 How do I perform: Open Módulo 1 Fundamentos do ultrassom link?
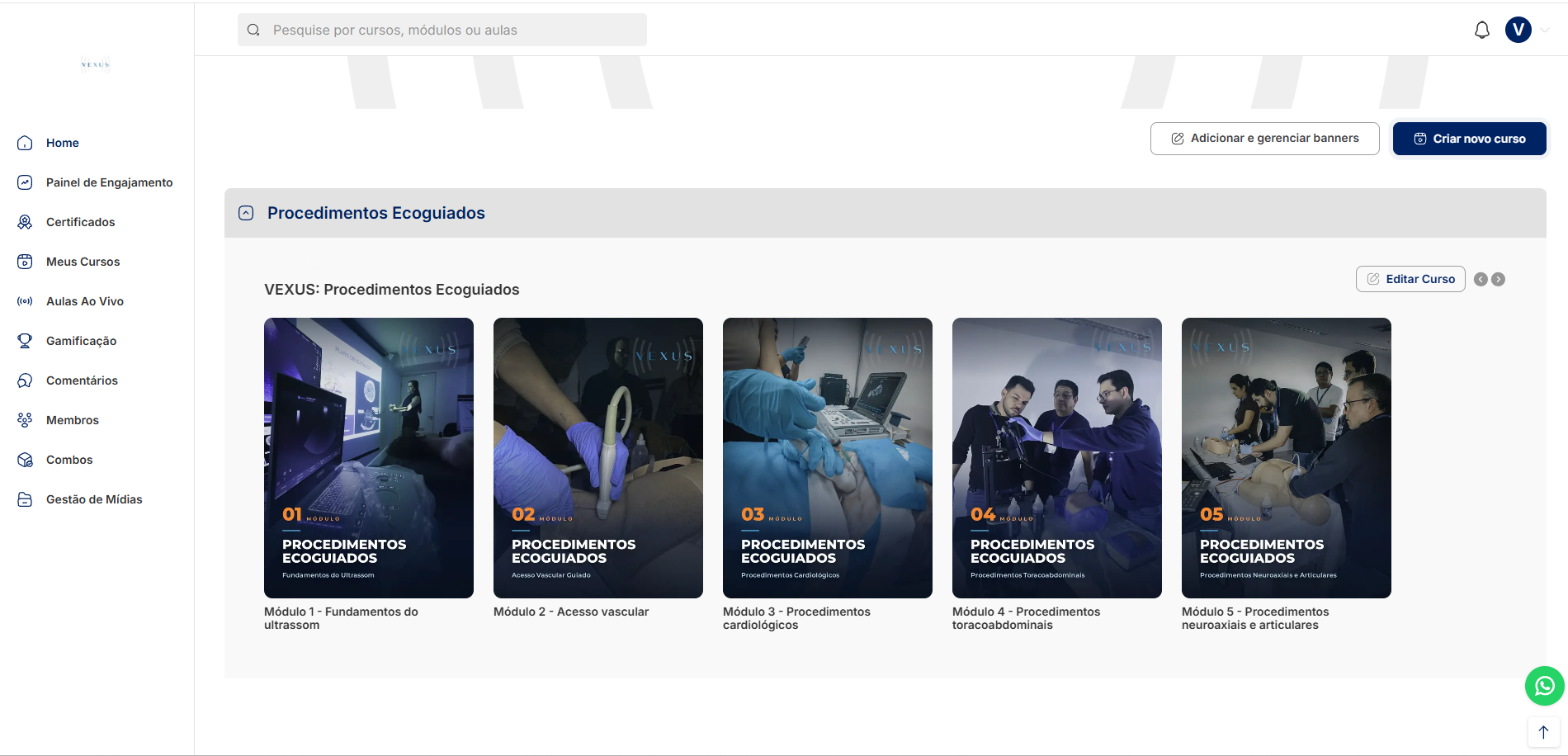[x=341, y=618]
